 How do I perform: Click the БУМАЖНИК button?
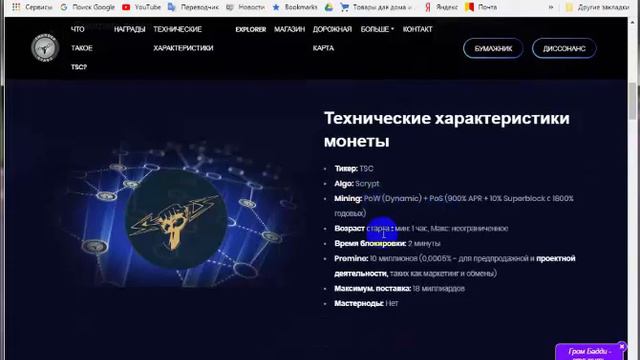pyautogui.click(x=493, y=48)
